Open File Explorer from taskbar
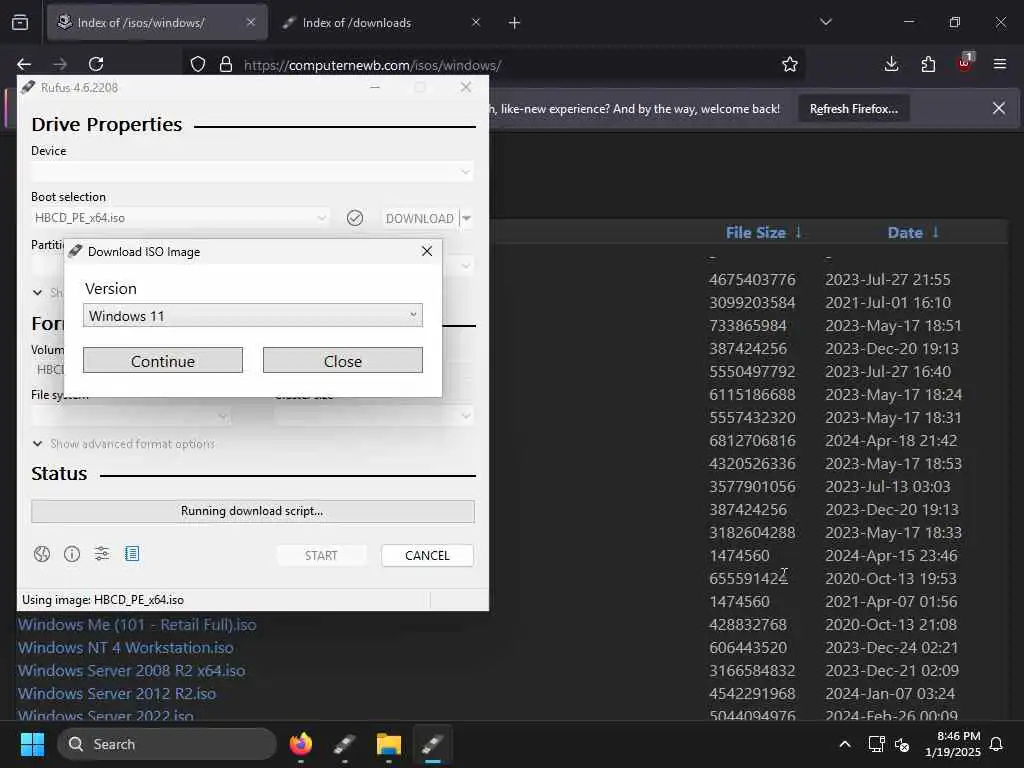The image size is (1024, 768). pos(389,744)
